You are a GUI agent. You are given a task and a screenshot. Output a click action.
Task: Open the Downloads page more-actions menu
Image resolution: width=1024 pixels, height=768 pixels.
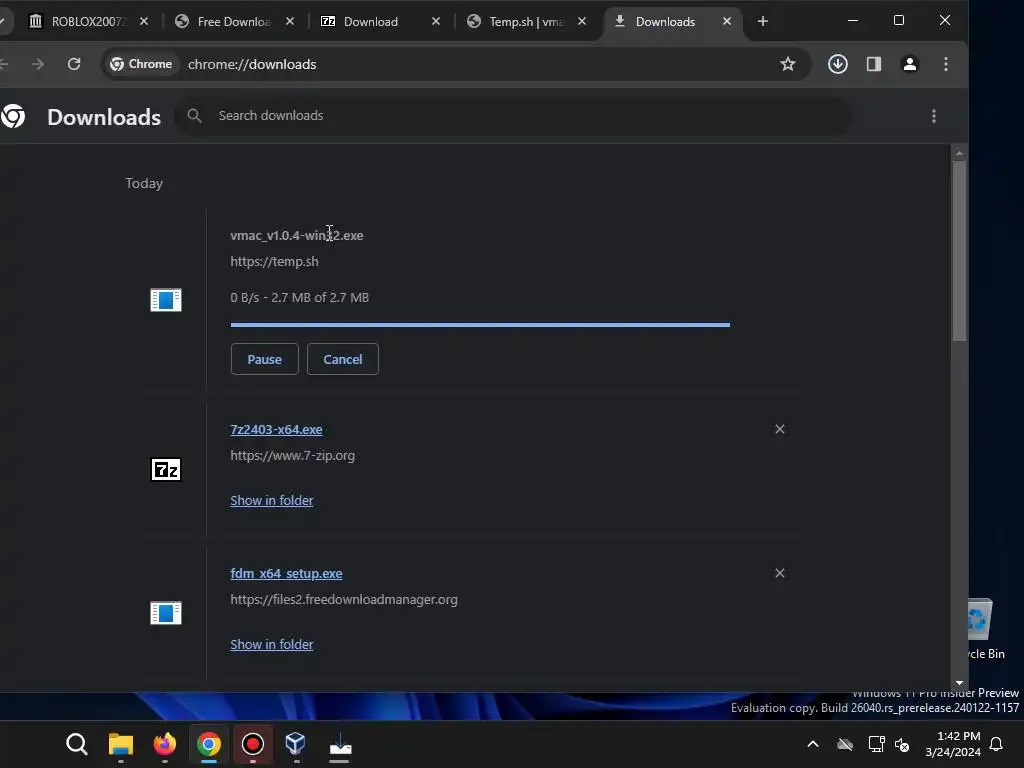934,116
